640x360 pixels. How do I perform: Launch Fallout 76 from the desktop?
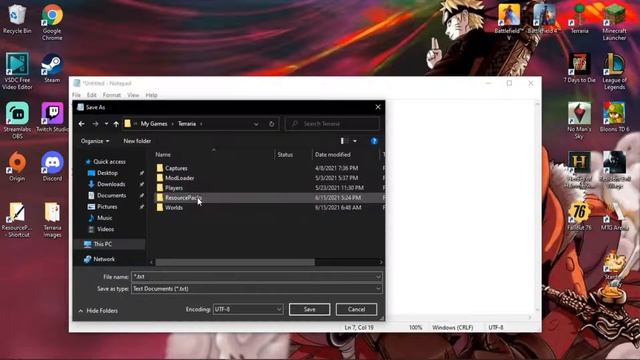tap(579, 216)
